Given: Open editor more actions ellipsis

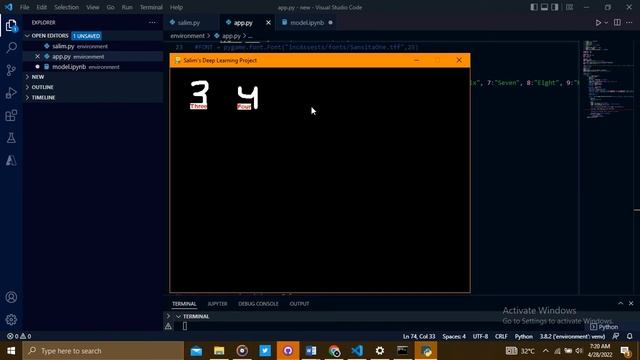Looking at the screenshot, I should 629,23.
